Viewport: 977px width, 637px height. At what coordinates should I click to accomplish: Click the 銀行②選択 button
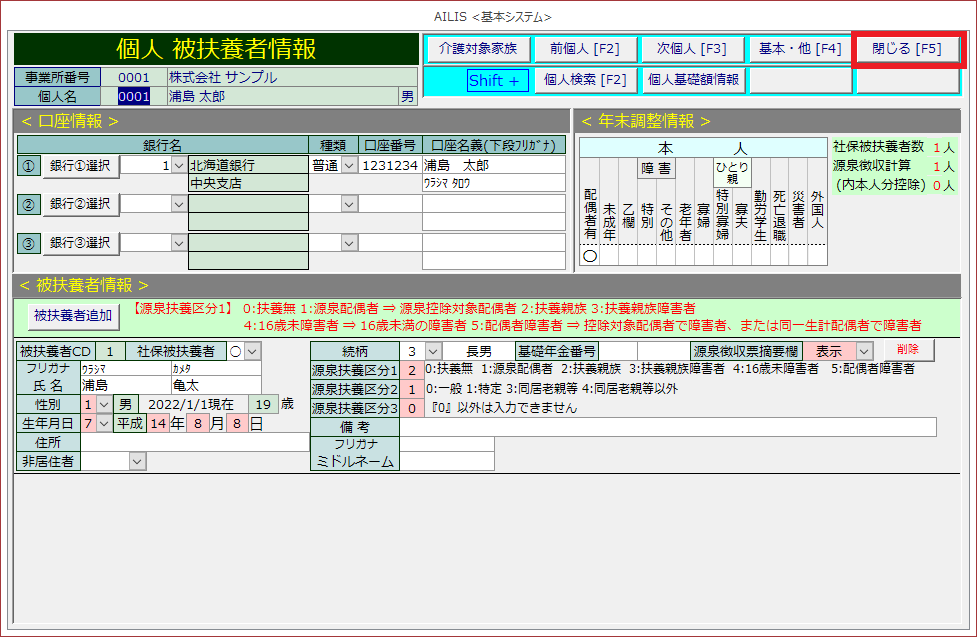pos(80,204)
